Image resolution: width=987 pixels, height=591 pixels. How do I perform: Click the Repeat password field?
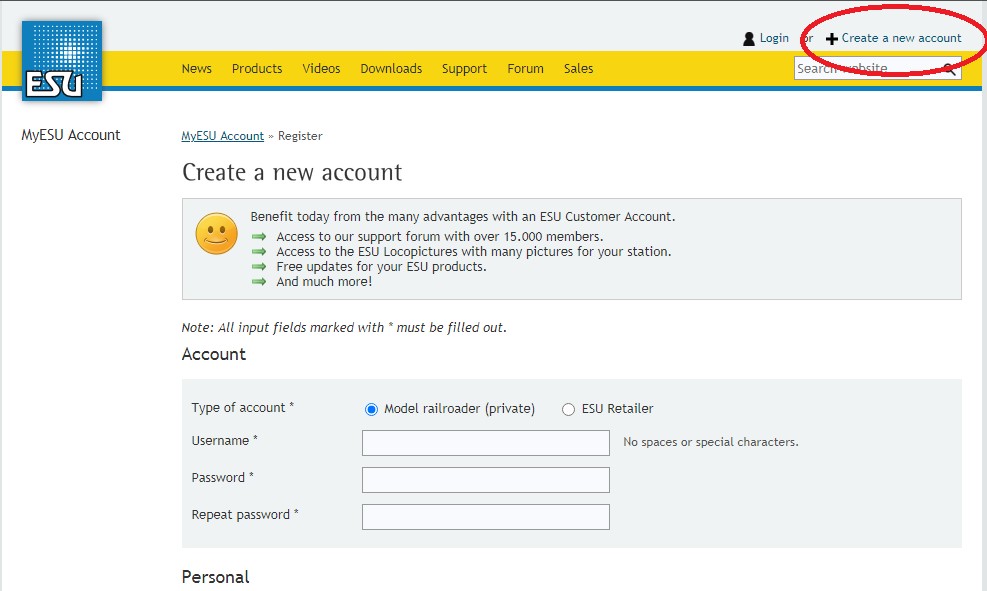[485, 517]
